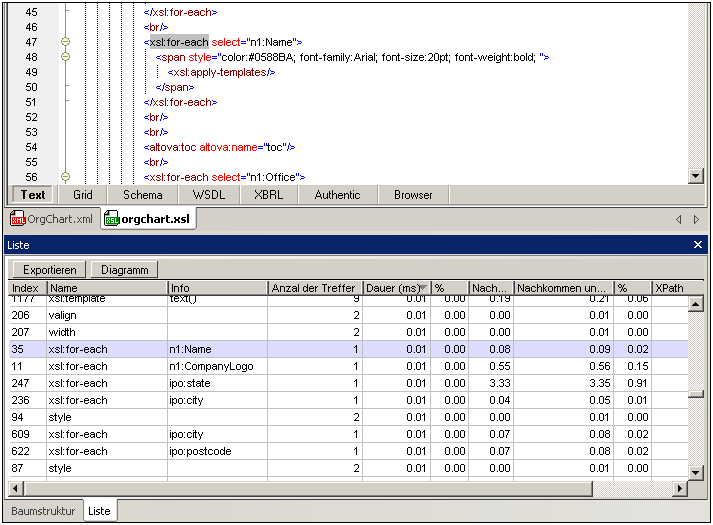Collapse the fold marker on line 56
This screenshot has height=525, width=713.
65,177
